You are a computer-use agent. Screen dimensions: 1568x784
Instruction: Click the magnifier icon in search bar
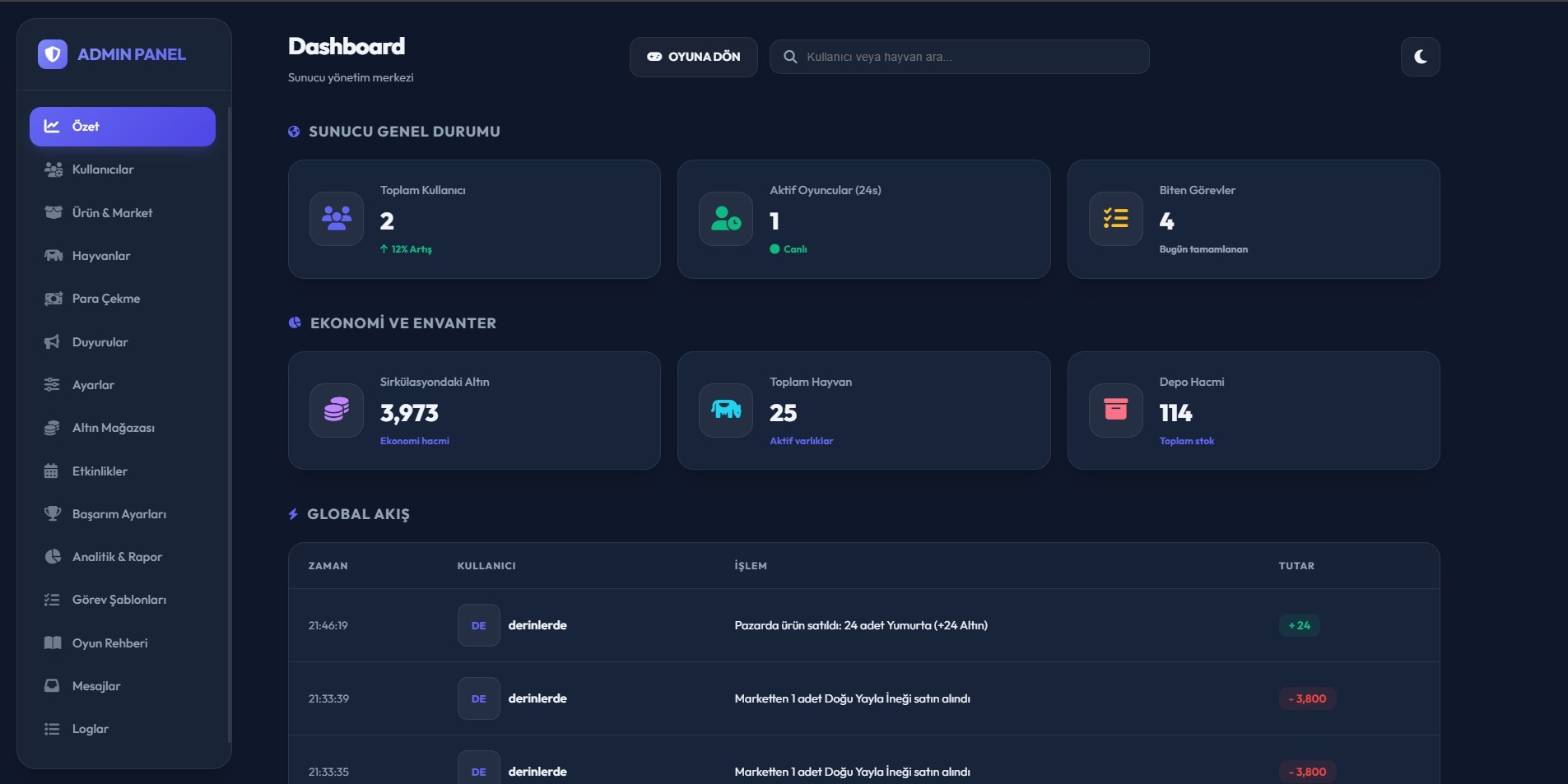(790, 57)
